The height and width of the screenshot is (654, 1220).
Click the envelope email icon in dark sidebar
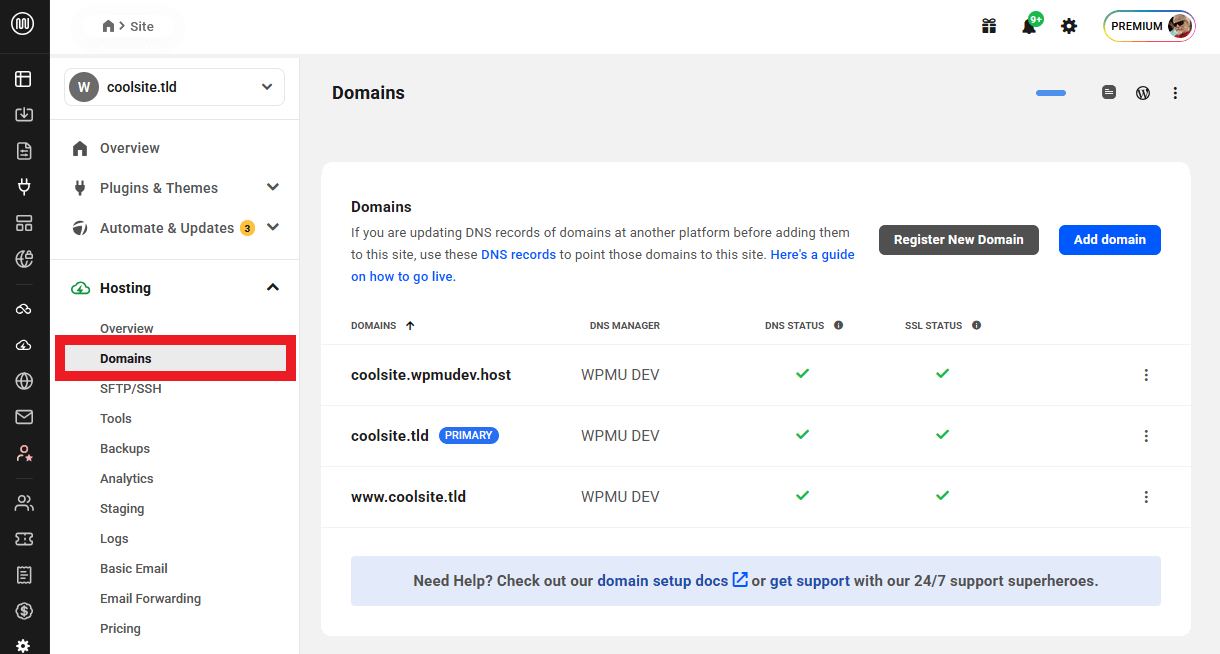(x=24, y=417)
